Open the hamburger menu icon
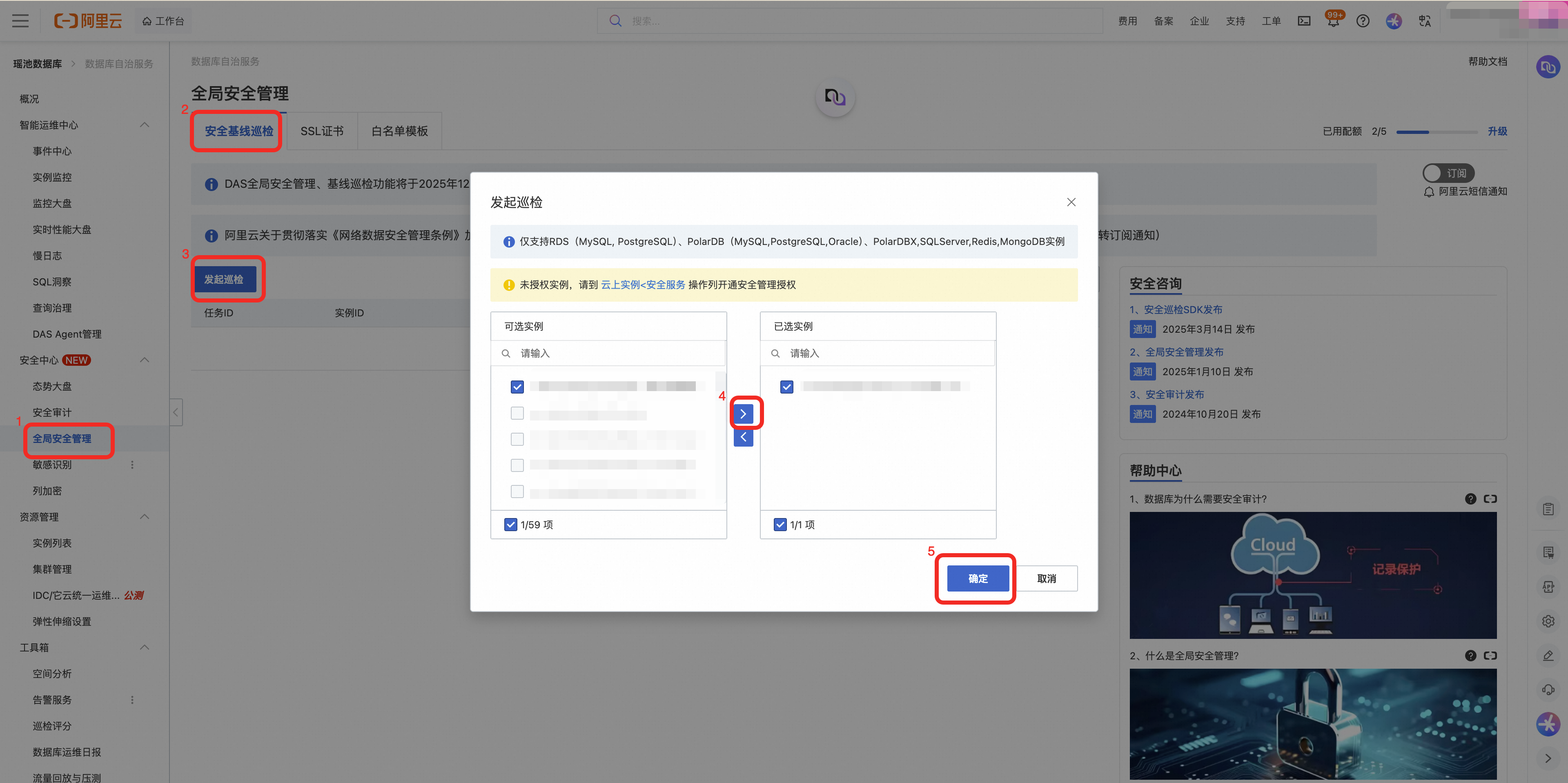 [x=20, y=21]
